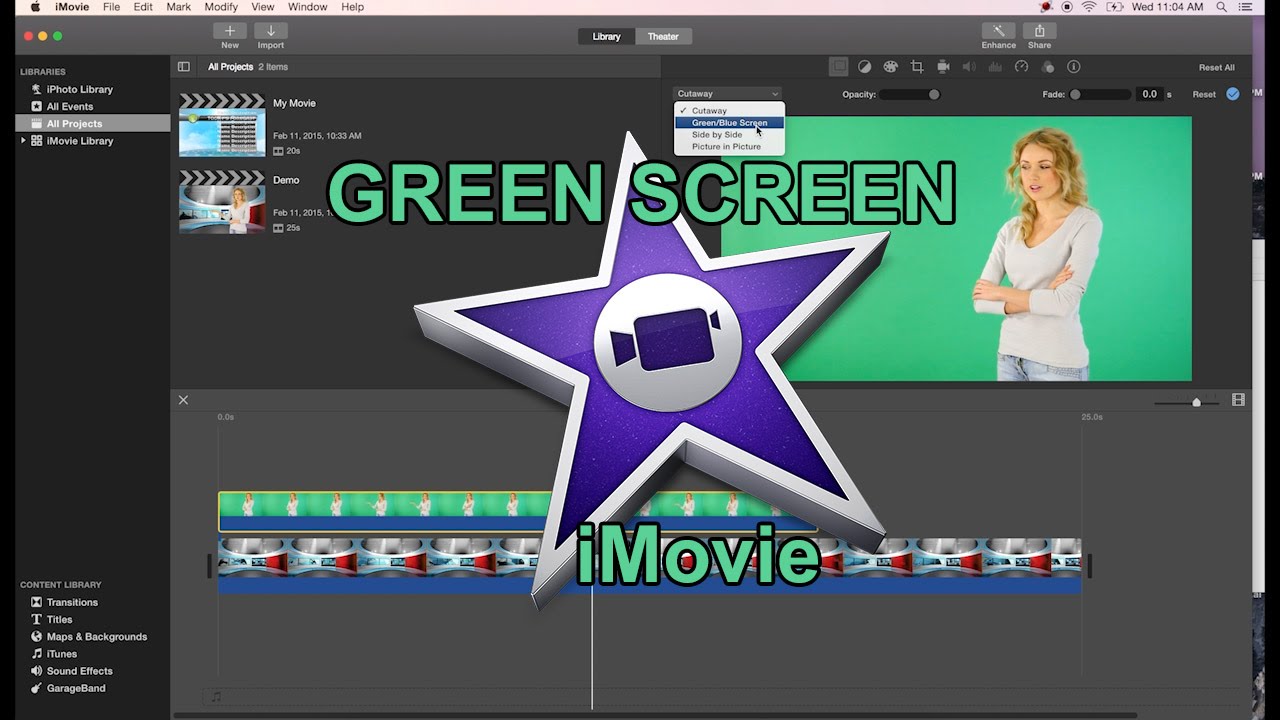This screenshot has width=1280, height=720.
Task: Open the iMovie application menu
Action: 70,7
